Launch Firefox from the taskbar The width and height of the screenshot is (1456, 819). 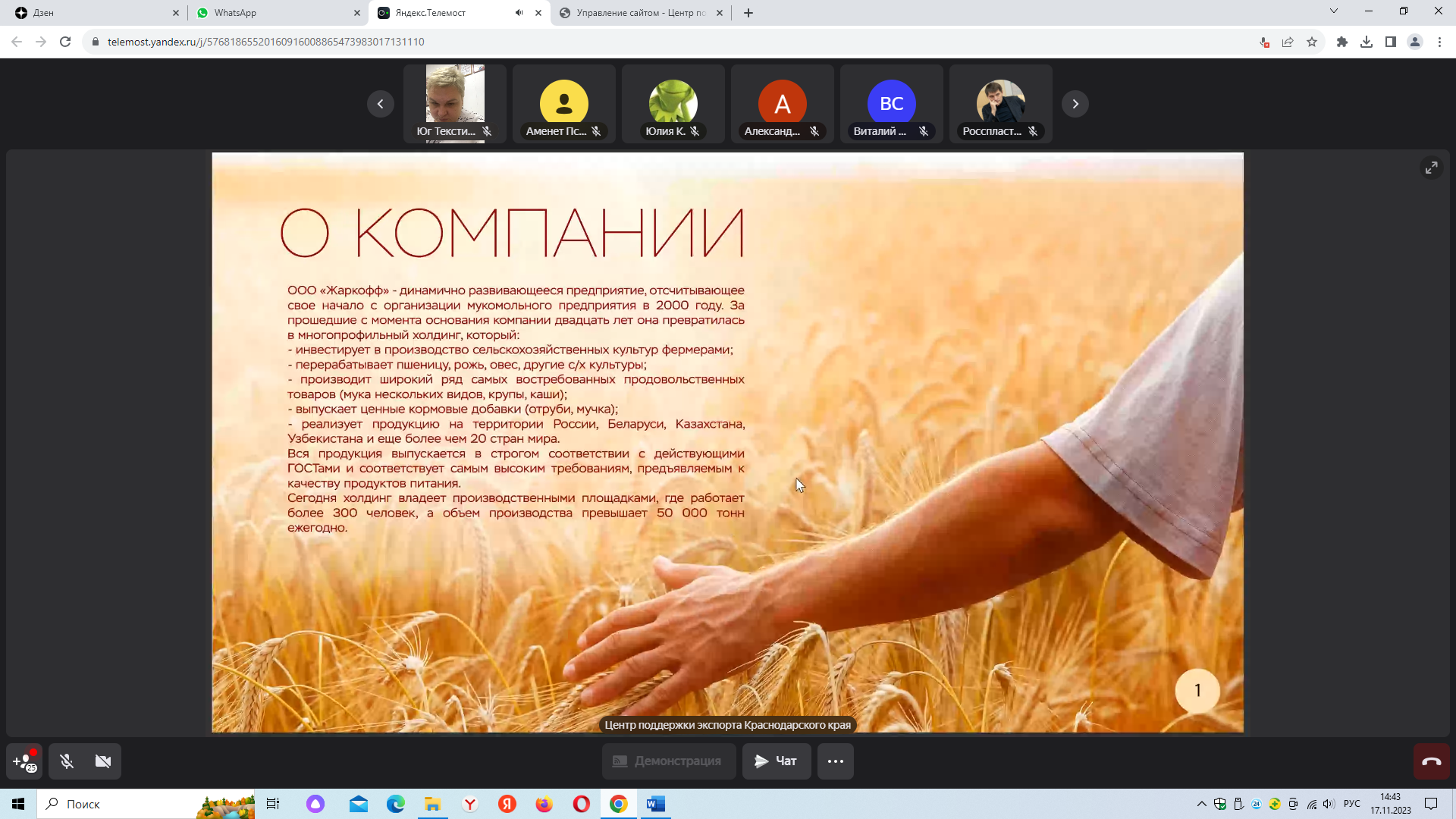(544, 804)
